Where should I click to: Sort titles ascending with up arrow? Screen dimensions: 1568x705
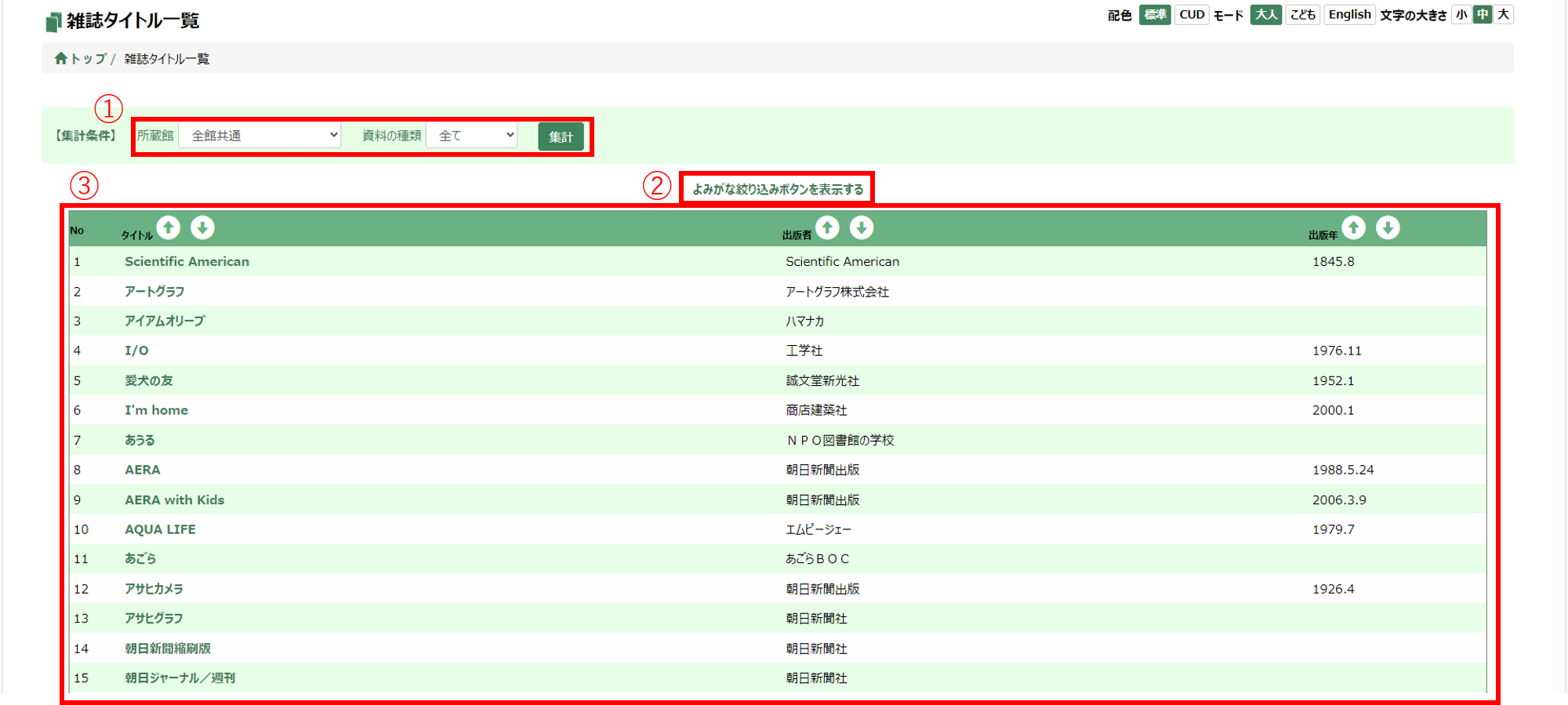coord(169,228)
